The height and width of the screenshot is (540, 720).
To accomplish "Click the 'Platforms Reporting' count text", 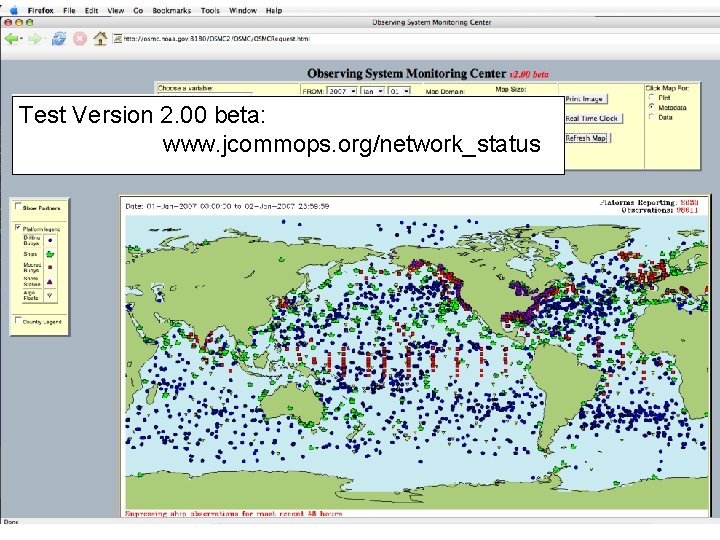I will click(649, 202).
